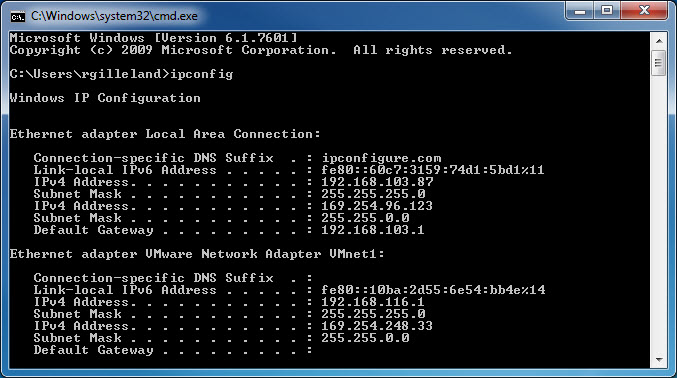Open the cmd.exe system menu icon
Screen dimensions: 677x378
point(18,16)
